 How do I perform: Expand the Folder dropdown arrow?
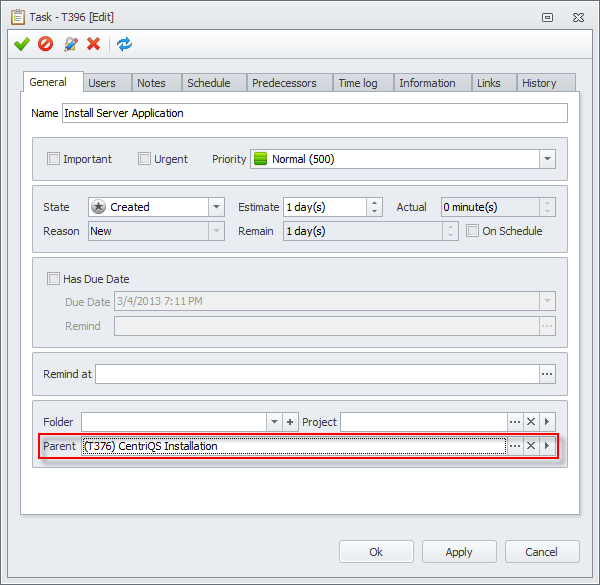pyautogui.click(x=274, y=422)
